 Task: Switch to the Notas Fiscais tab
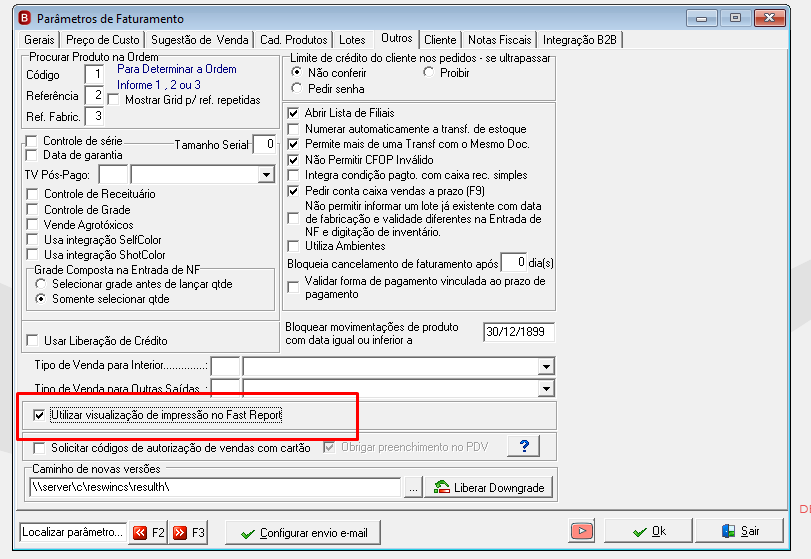[x=500, y=40]
